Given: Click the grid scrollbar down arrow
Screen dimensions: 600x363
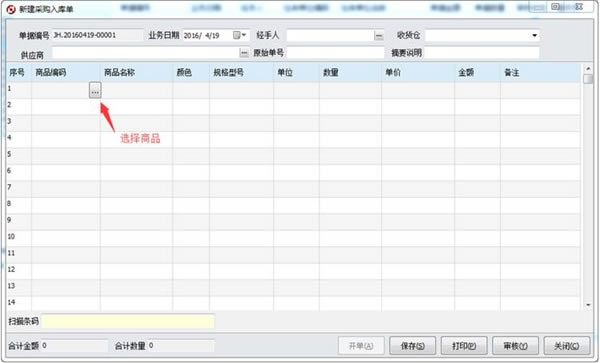Looking at the screenshot, I should click(588, 305).
